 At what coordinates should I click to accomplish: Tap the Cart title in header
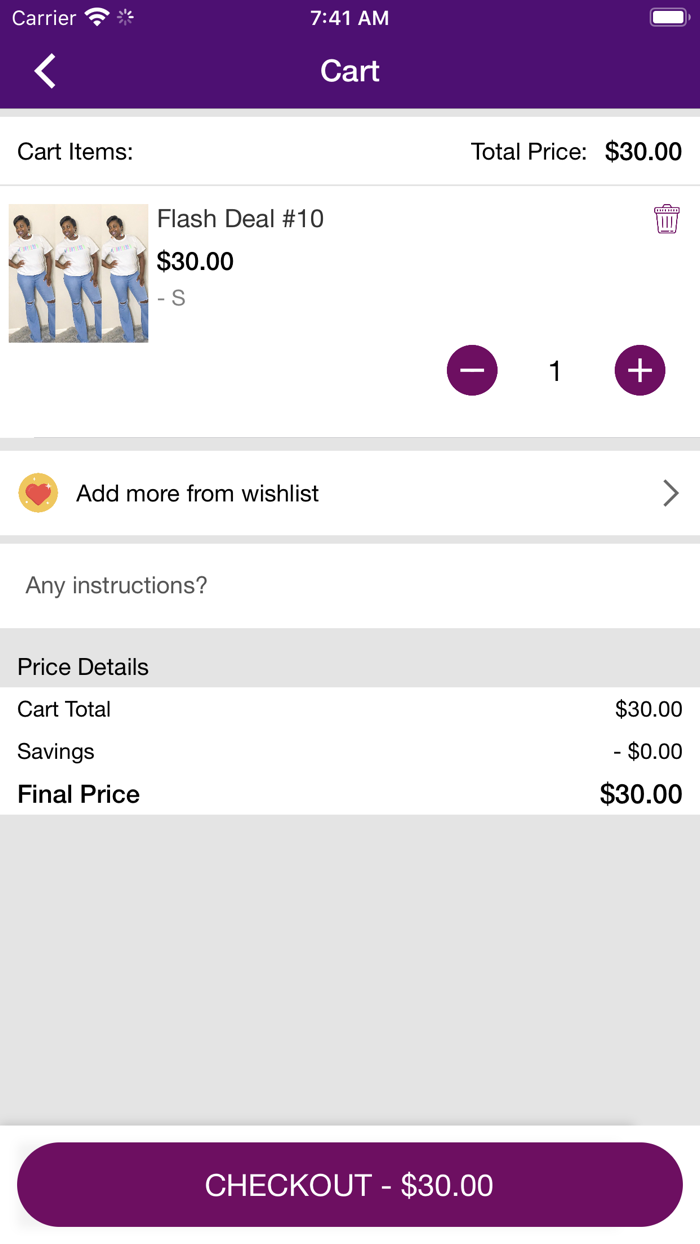[350, 71]
